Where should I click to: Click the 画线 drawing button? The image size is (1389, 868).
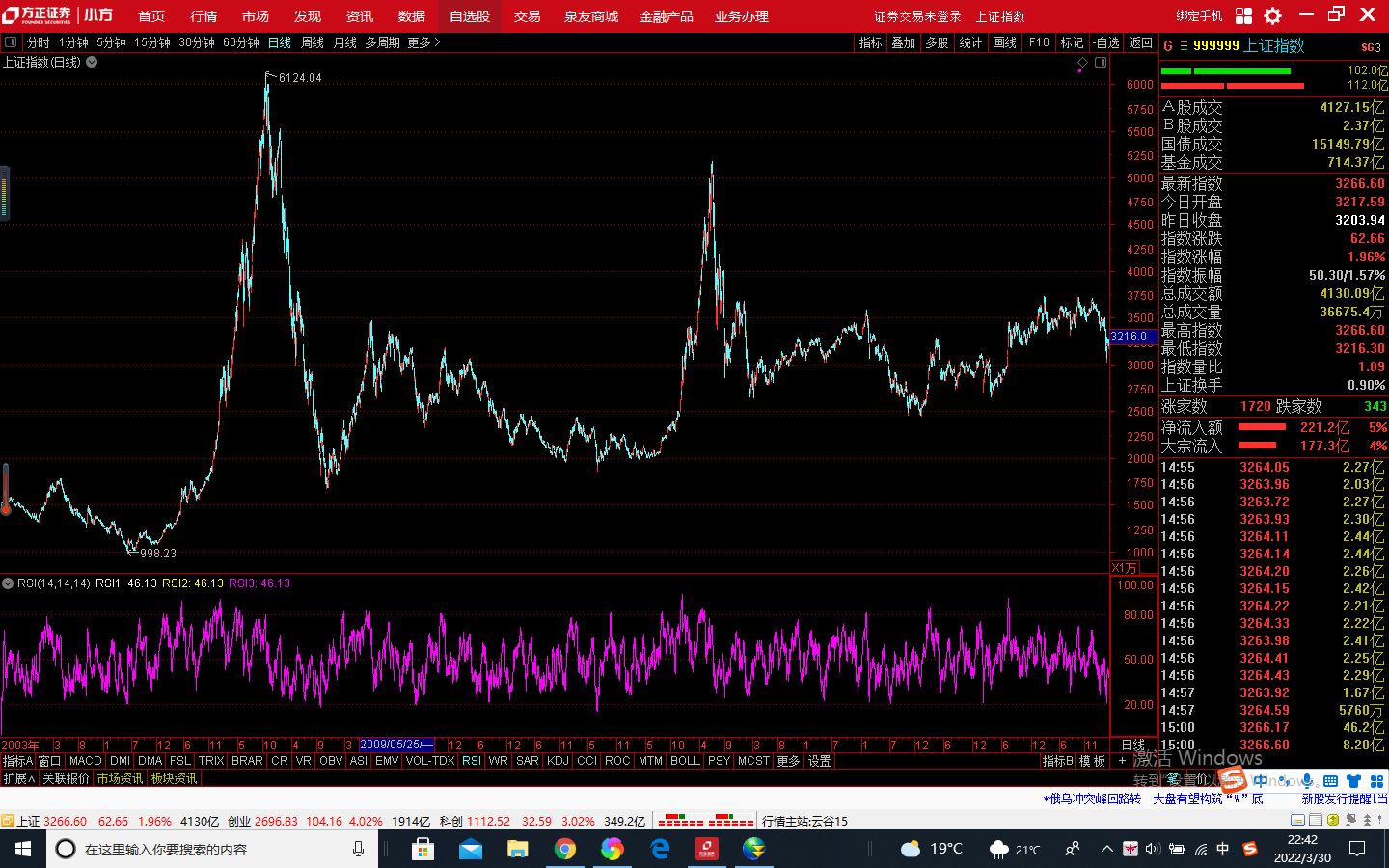(1005, 42)
